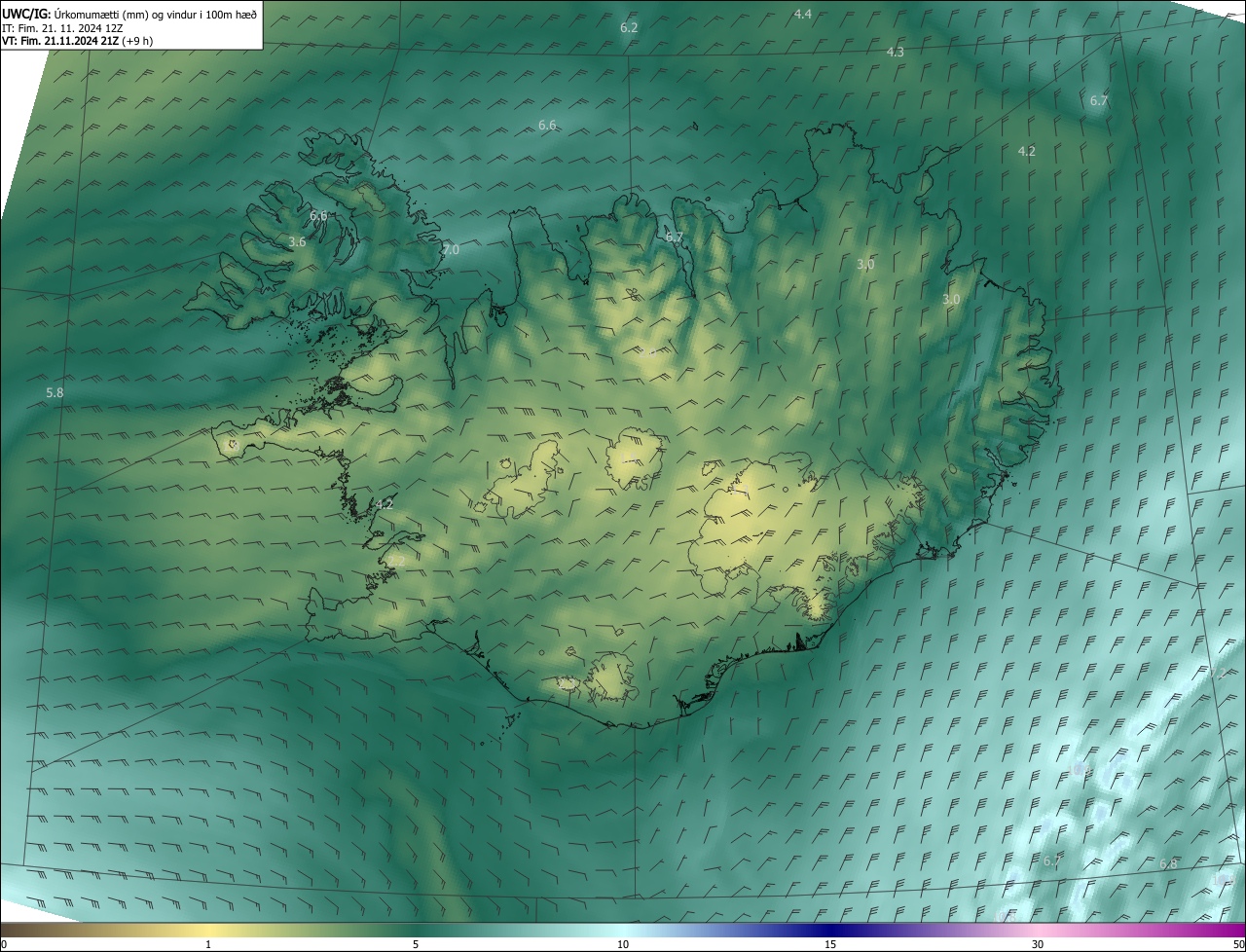The width and height of the screenshot is (1246, 952).
Task: Click the 6.8 value in southeast corner
Action: click(1168, 863)
